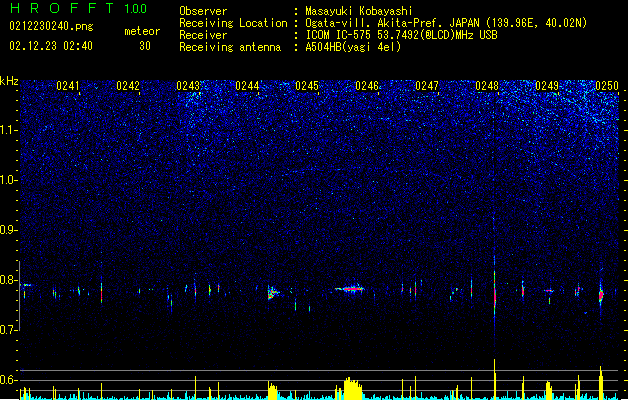The width and height of the screenshot is (629, 400).
Task: Click observer name Masayuki Kobayashi
Action: (359, 11)
